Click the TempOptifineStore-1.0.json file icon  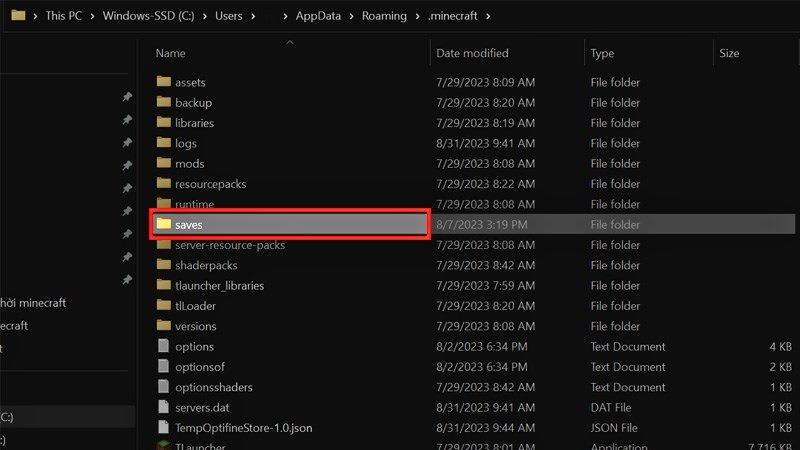click(x=164, y=428)
